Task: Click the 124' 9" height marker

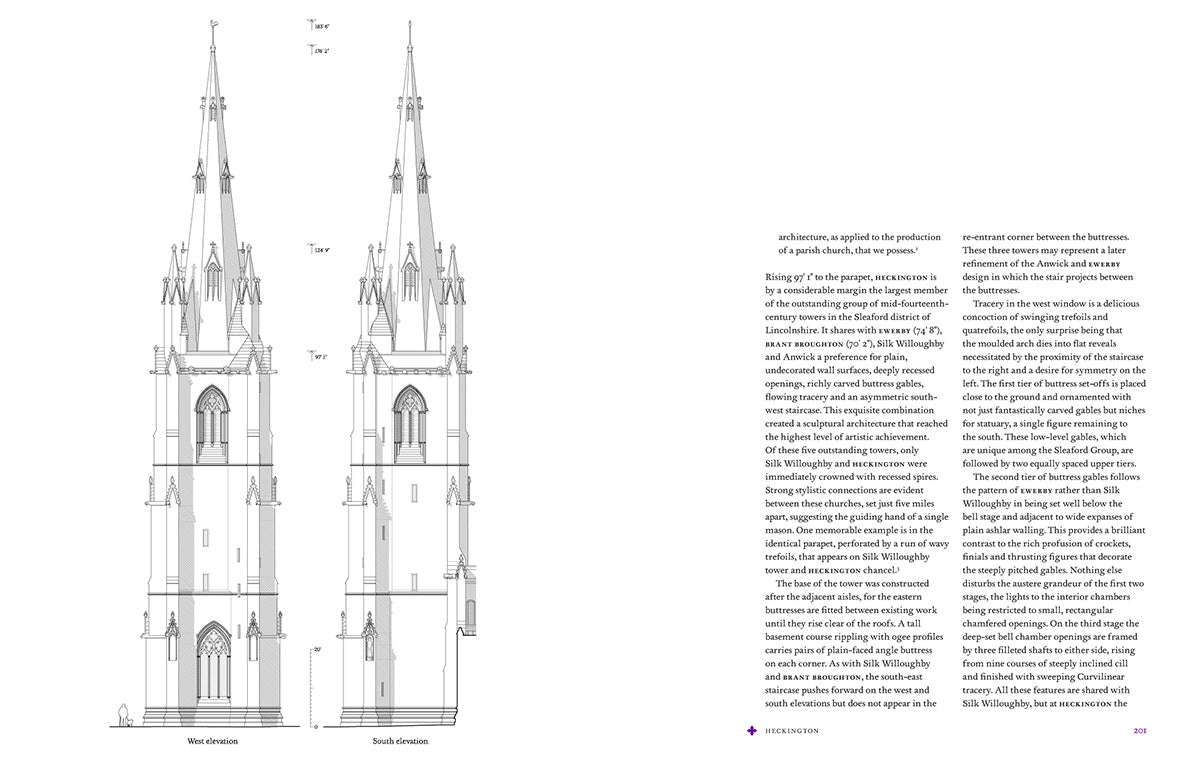Action: click(321, 249)
